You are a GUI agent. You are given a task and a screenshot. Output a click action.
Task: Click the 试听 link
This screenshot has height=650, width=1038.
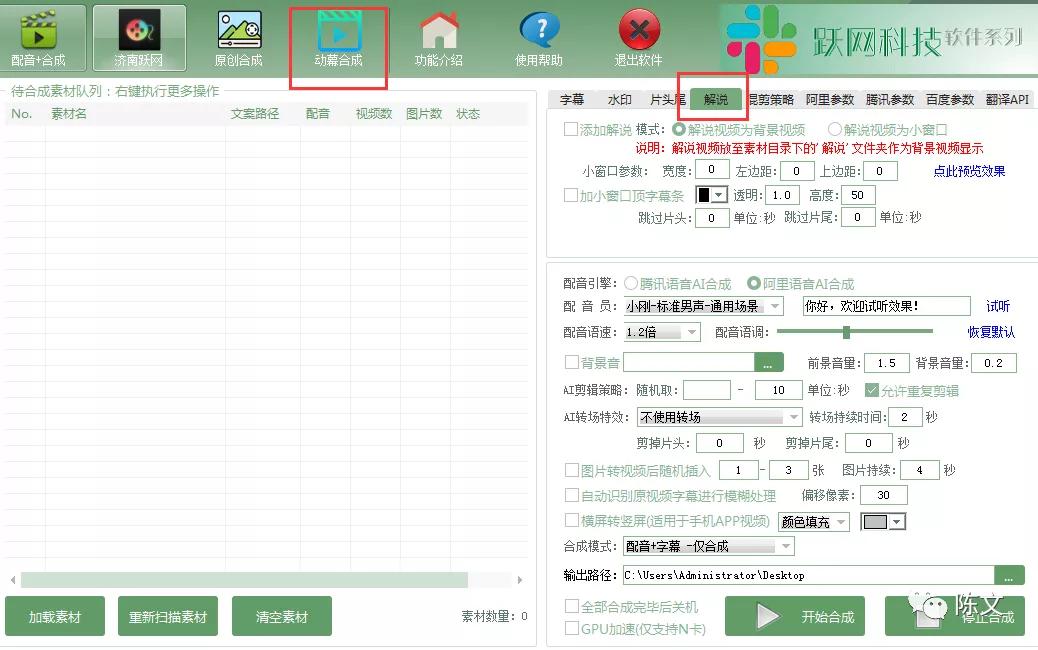click(998, 306)
